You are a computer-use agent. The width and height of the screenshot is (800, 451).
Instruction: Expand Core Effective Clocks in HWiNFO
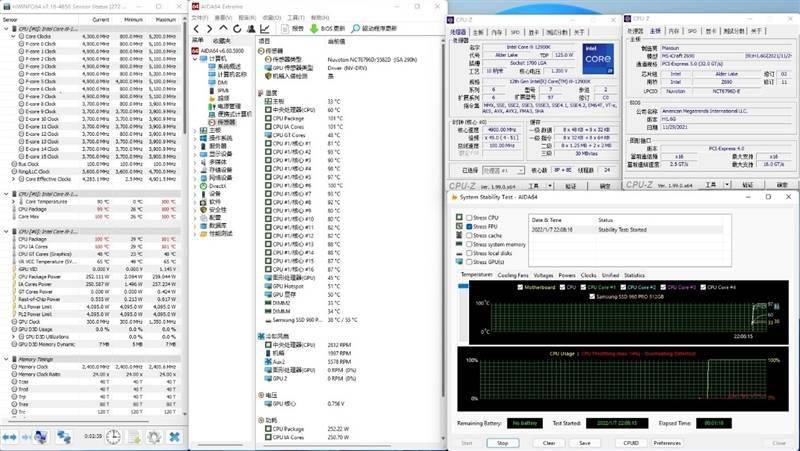[14, 179]
